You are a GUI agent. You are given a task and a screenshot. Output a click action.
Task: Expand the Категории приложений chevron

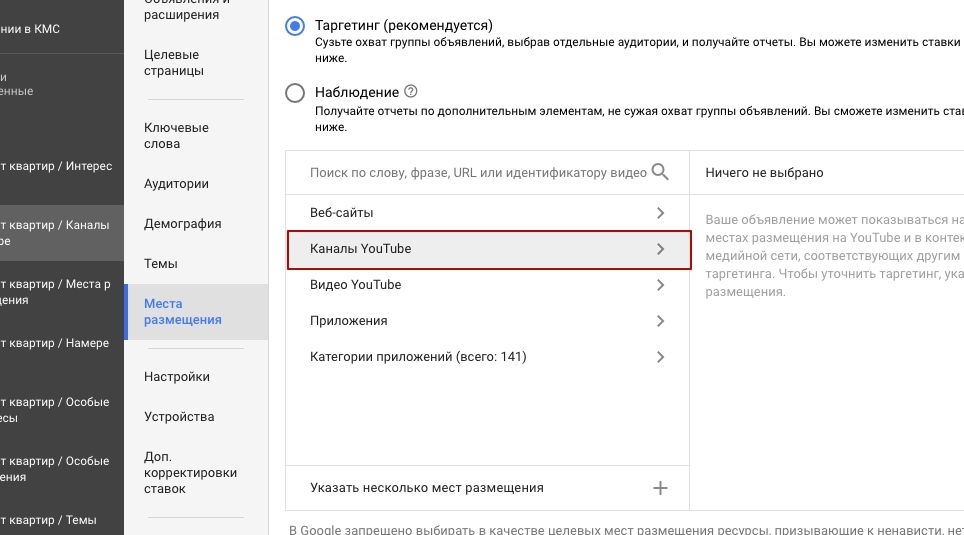pyautogui.click(x=660, y=357)
